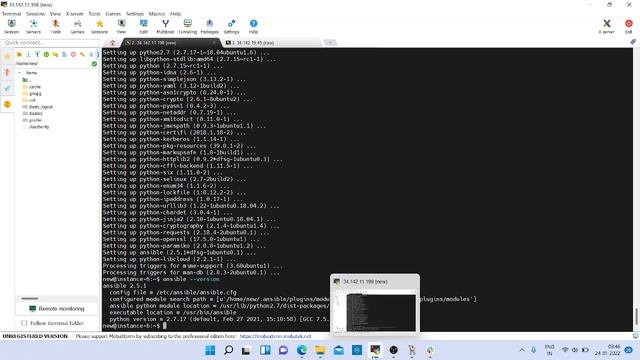The width and height of the screenshot is (640, 360).
Task: Open the Sessions menu
Action: pyautogui.click(x=36, y=13)
